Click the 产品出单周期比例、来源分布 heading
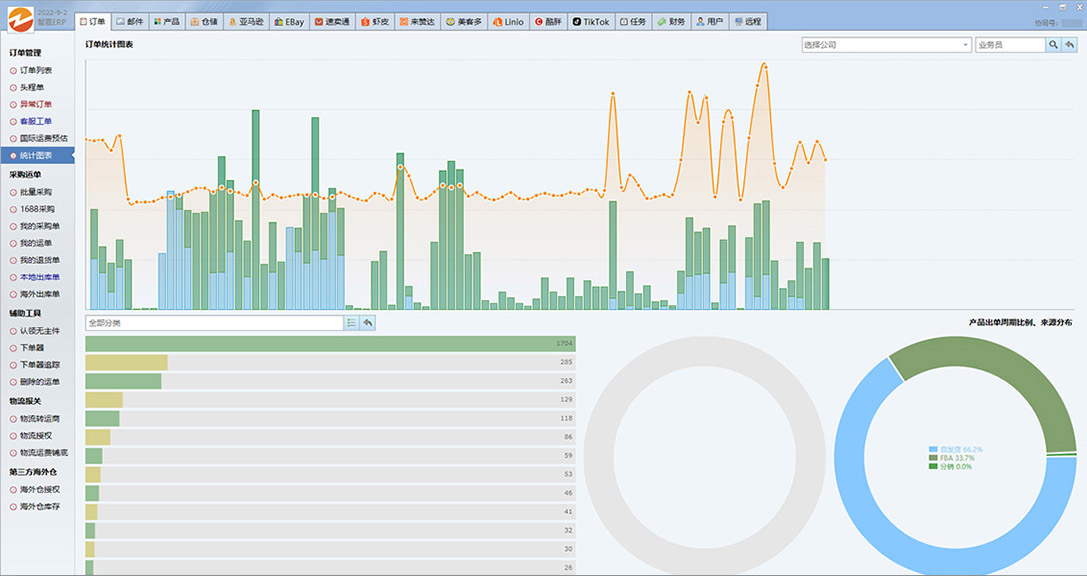 1020,323
